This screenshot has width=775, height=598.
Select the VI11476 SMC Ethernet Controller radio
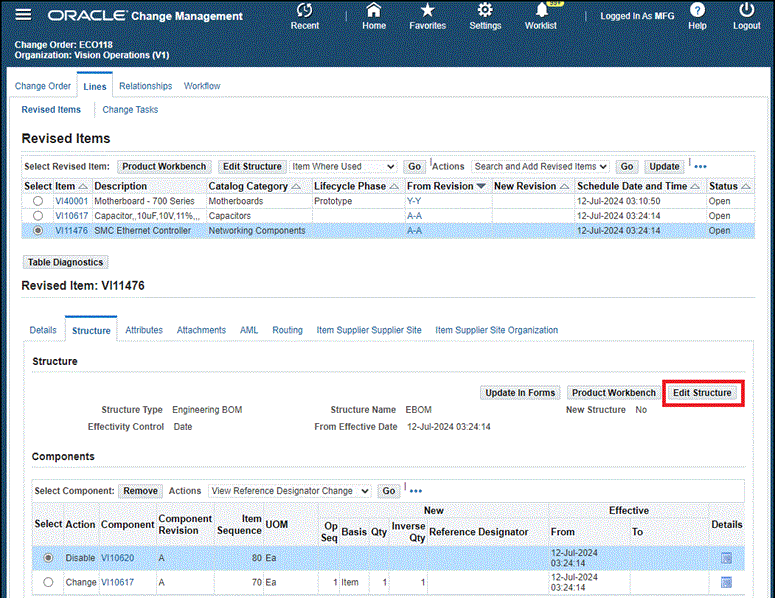38,230
